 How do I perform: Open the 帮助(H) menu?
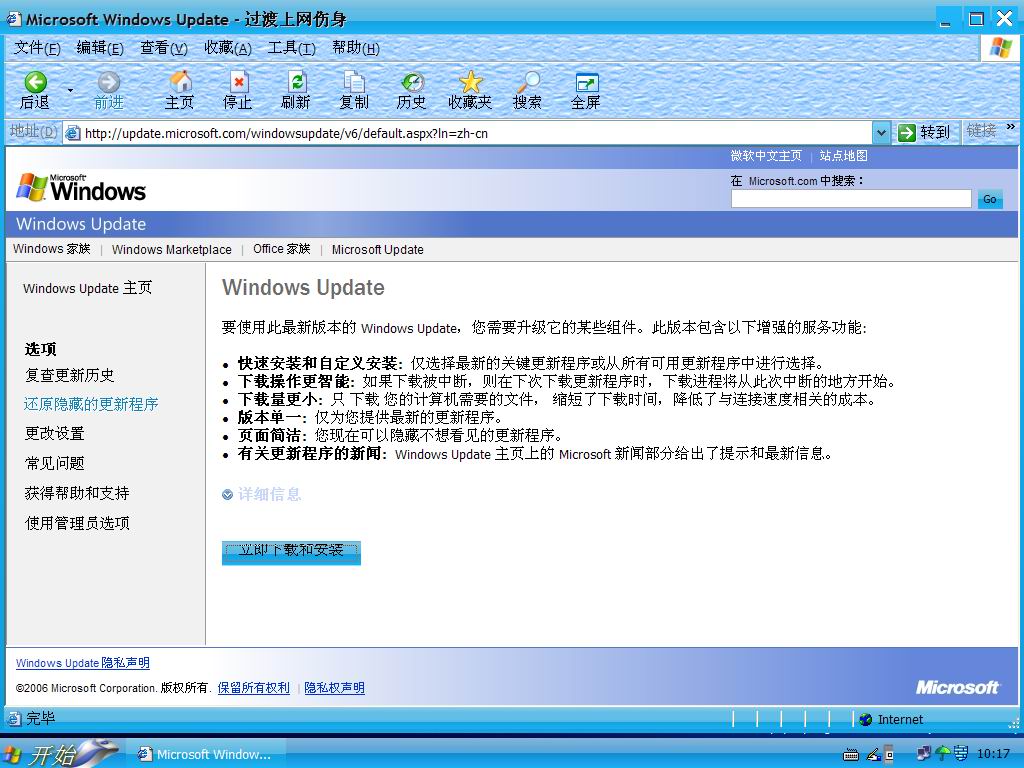(355, 48)
